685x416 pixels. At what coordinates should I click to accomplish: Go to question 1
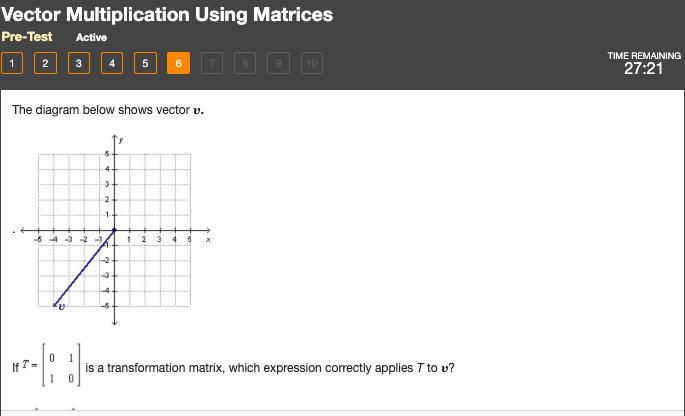pyautogui.click(x=12, y=63)
